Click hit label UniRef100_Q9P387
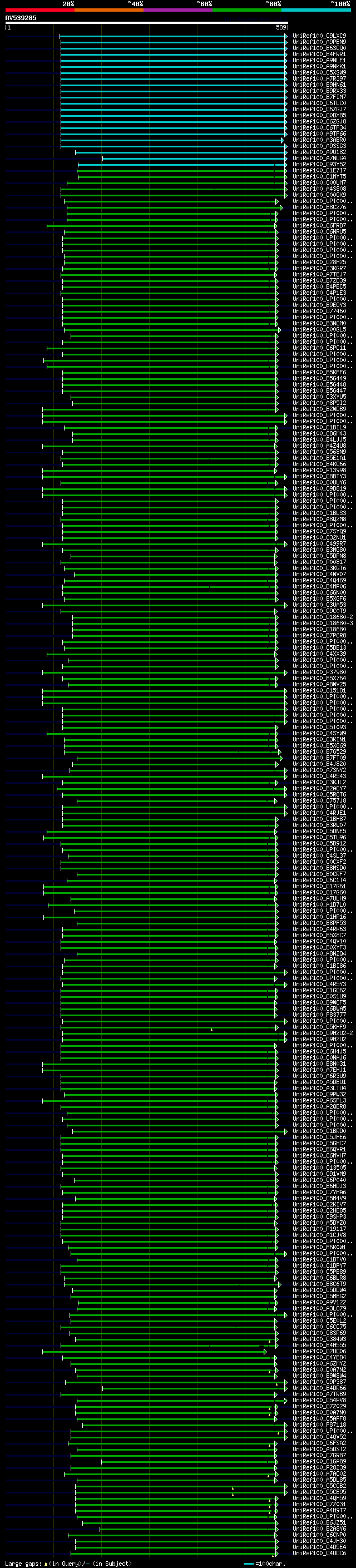 319,1382
